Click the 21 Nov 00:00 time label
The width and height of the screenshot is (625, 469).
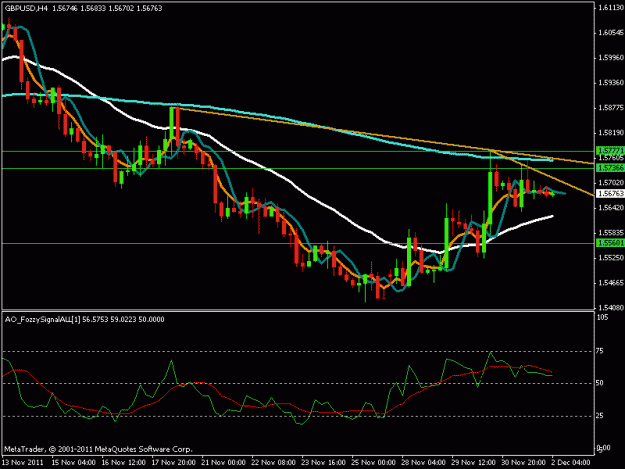click(224, 463)
